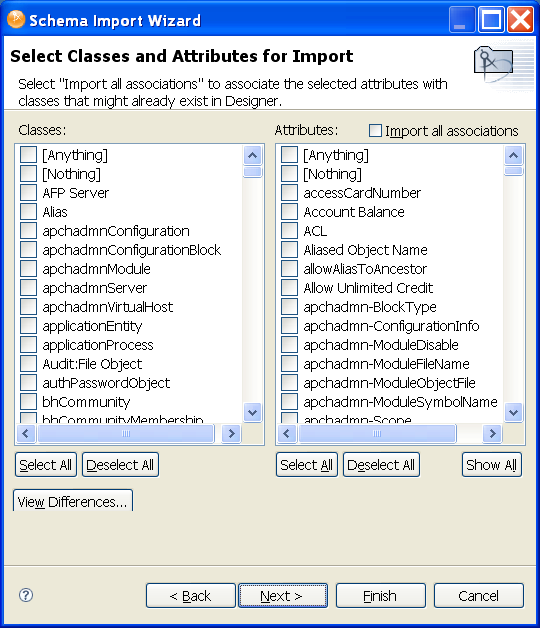Tick apchadmn-ModuleObjectFile attribute checkbox

coord(289,383)
